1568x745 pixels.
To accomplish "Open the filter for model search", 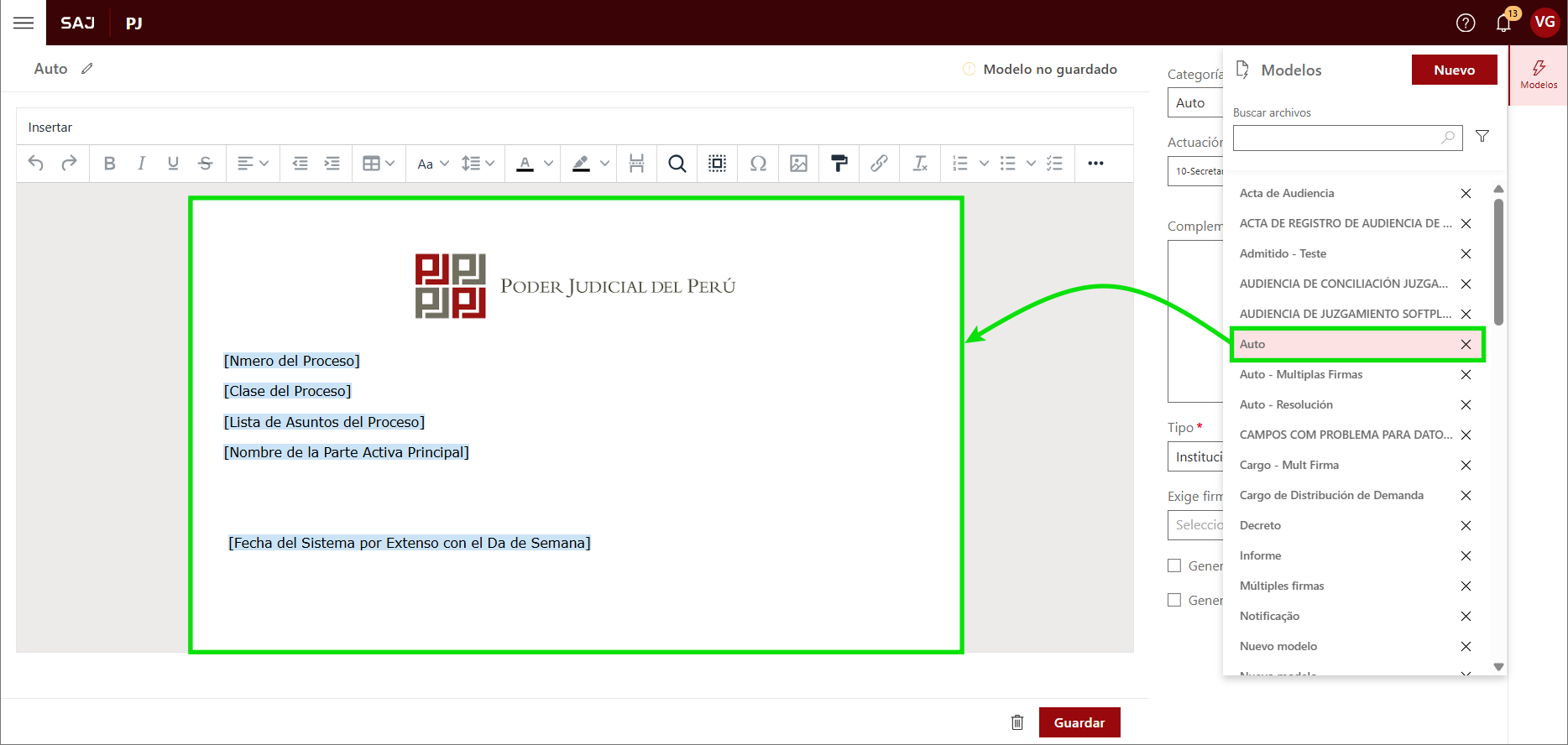I will pyautogui.click(x=1482, y=137).
